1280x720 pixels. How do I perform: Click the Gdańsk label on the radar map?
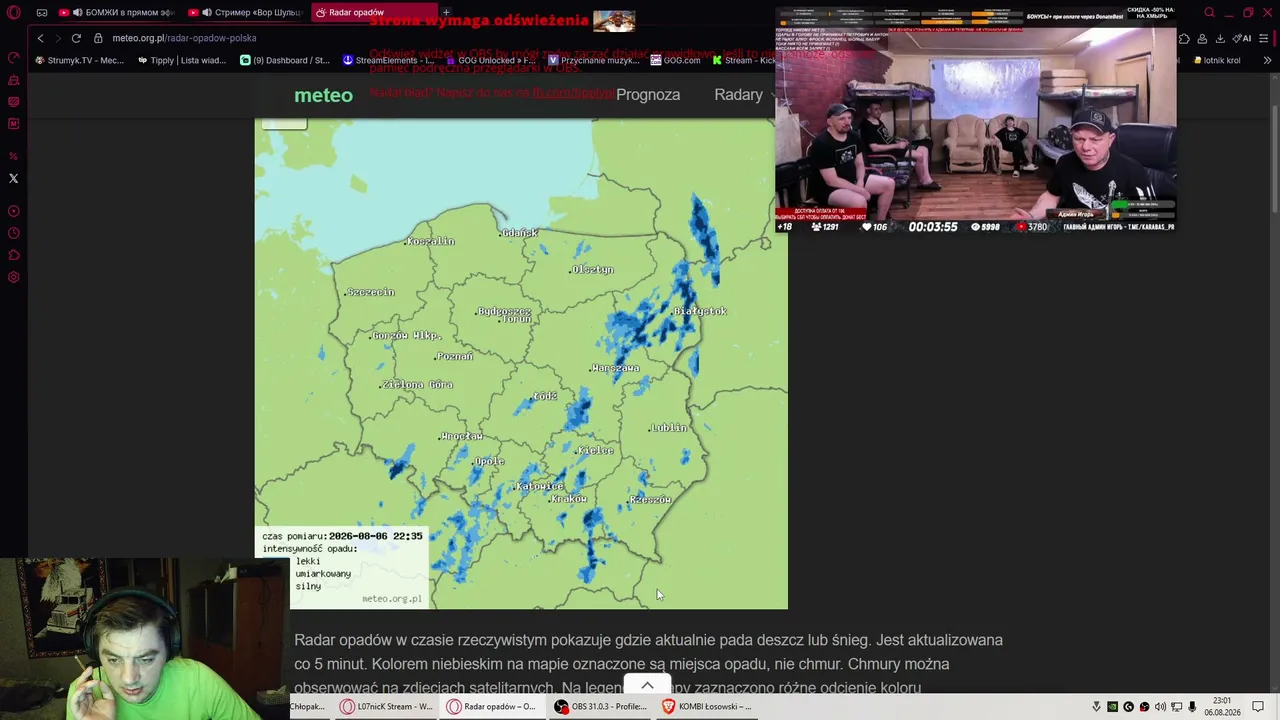pos(519,233)
